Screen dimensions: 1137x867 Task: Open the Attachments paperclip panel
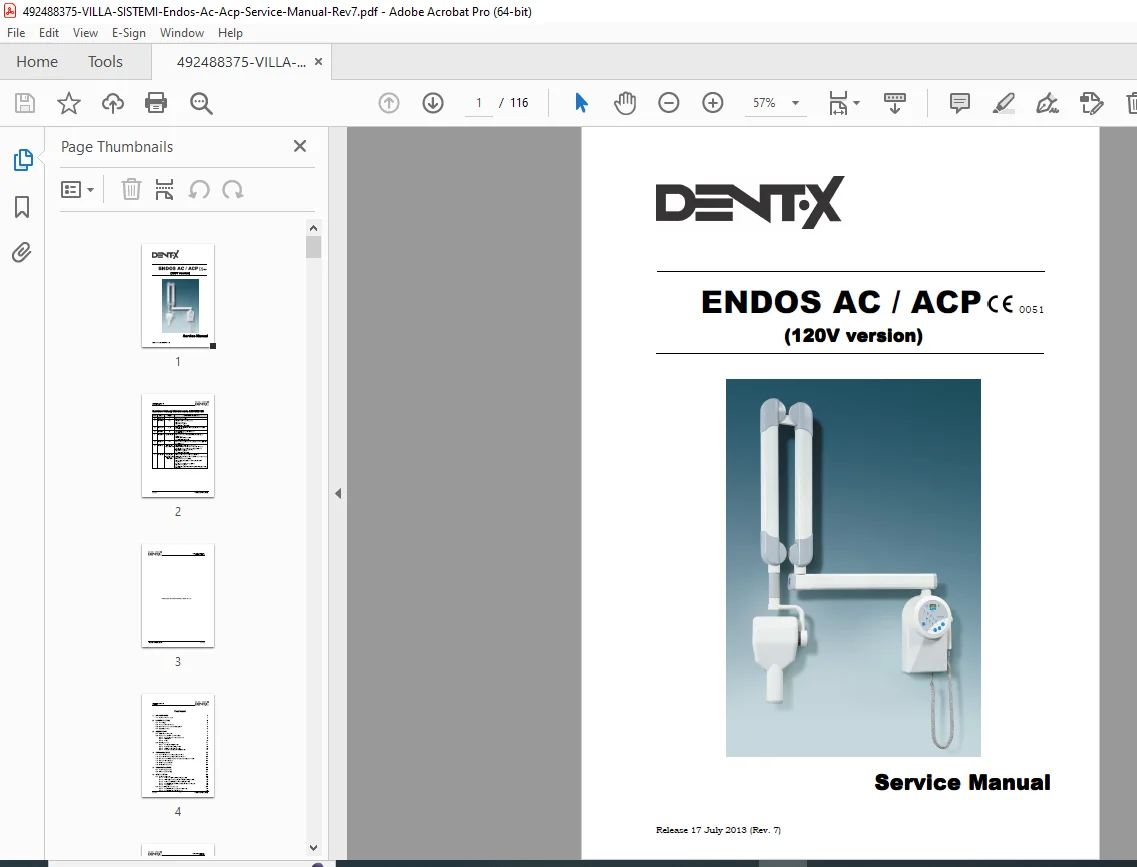pos(22,252)
